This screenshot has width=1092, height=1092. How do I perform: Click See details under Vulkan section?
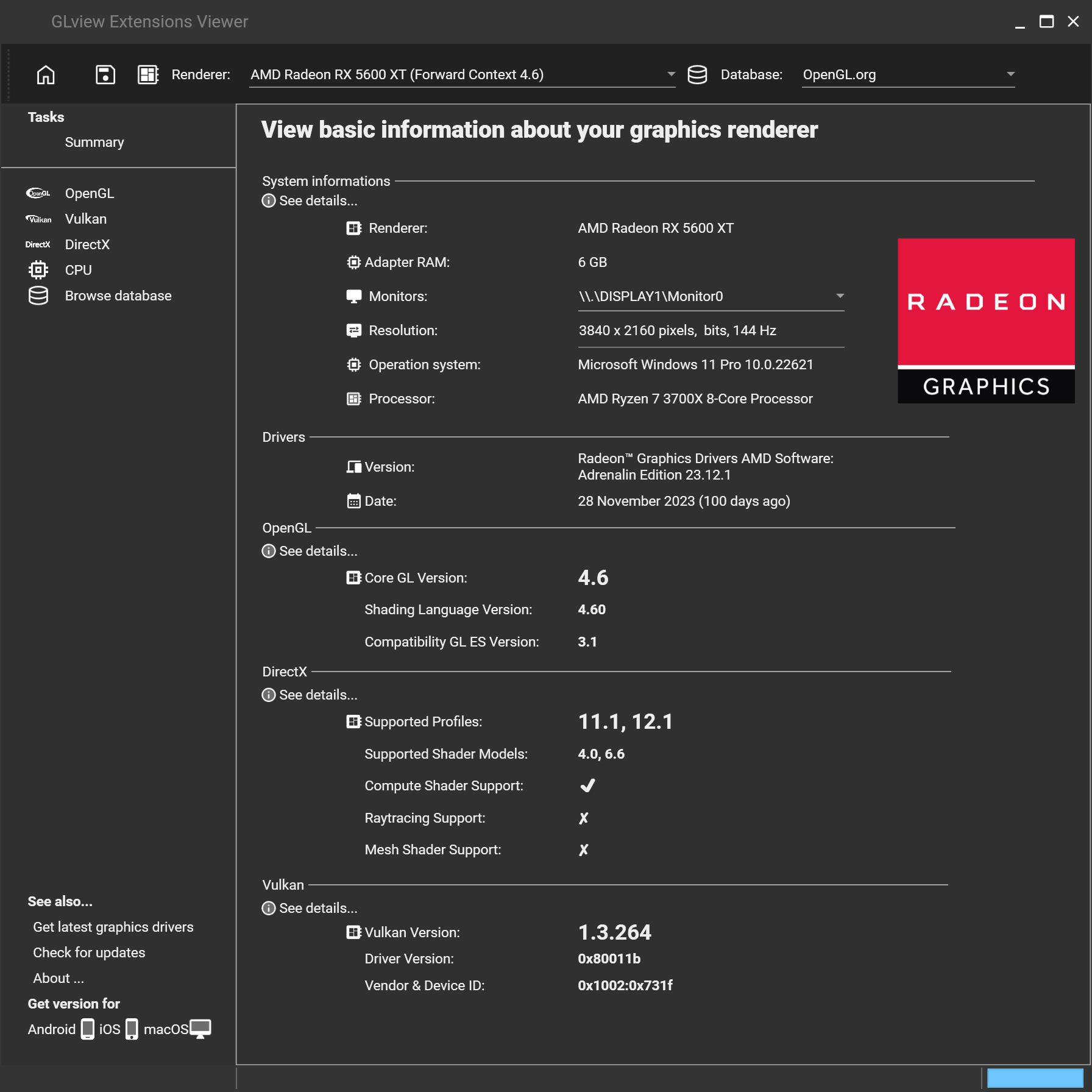click(318, 909)
